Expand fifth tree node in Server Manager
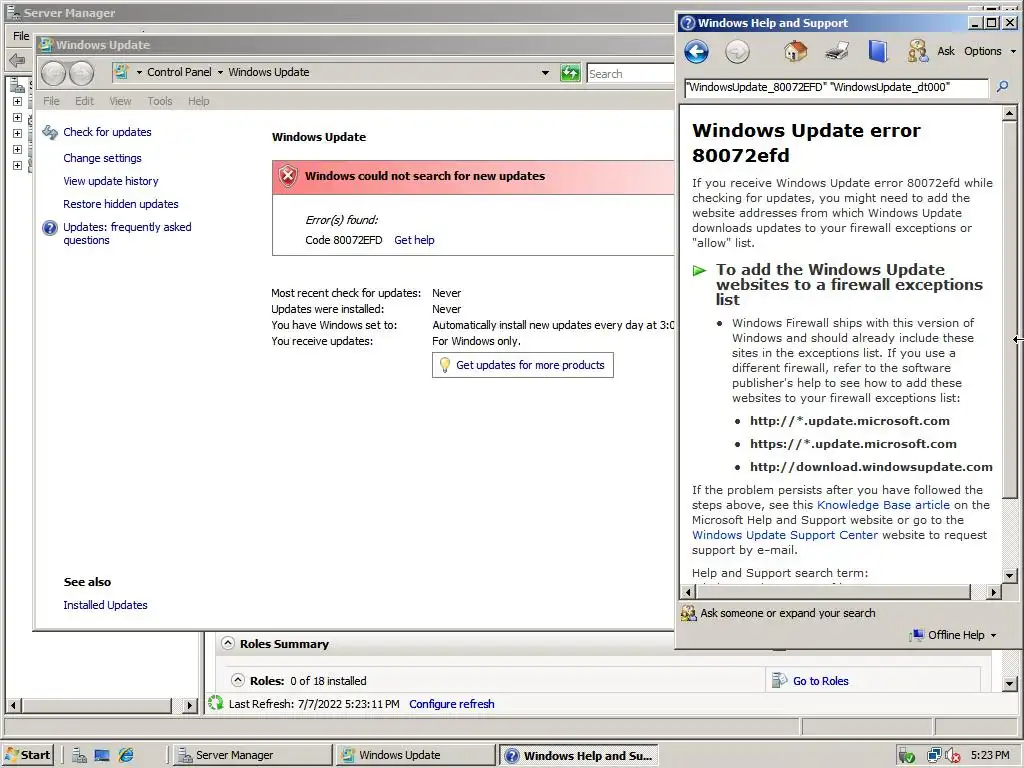 [x=18, y=165]
